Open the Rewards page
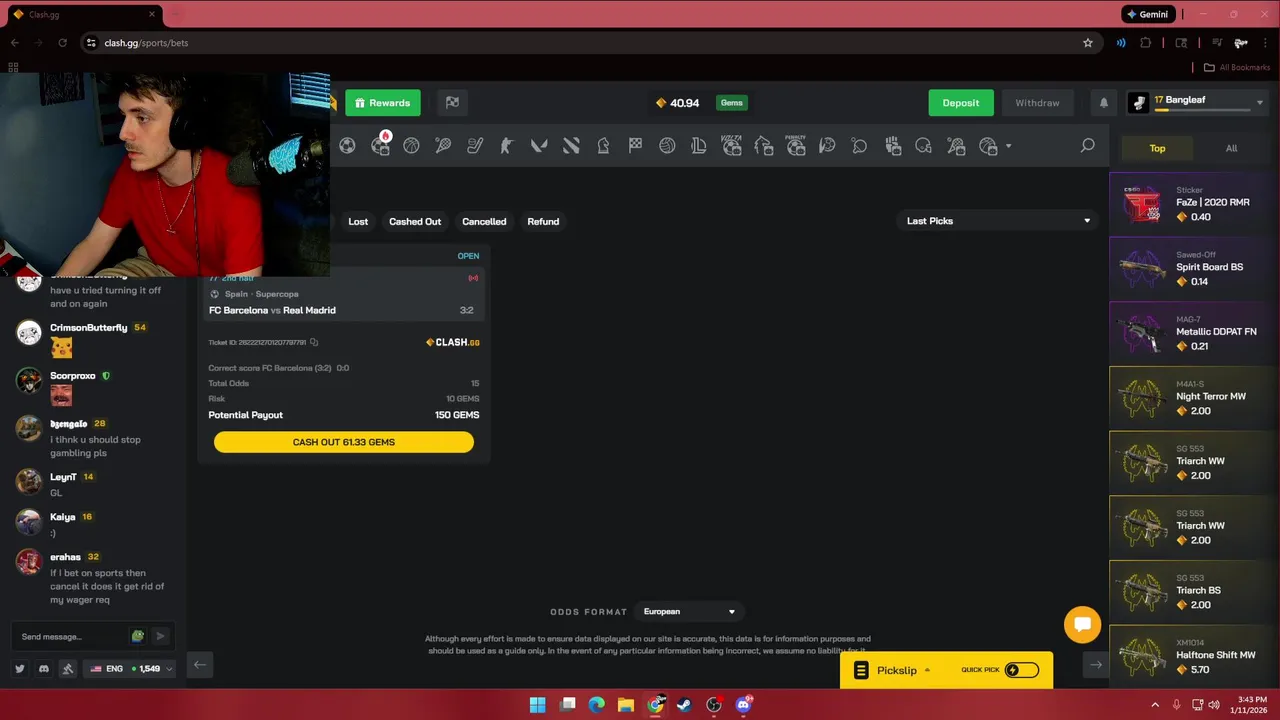1280x720 pixels. 383,103
